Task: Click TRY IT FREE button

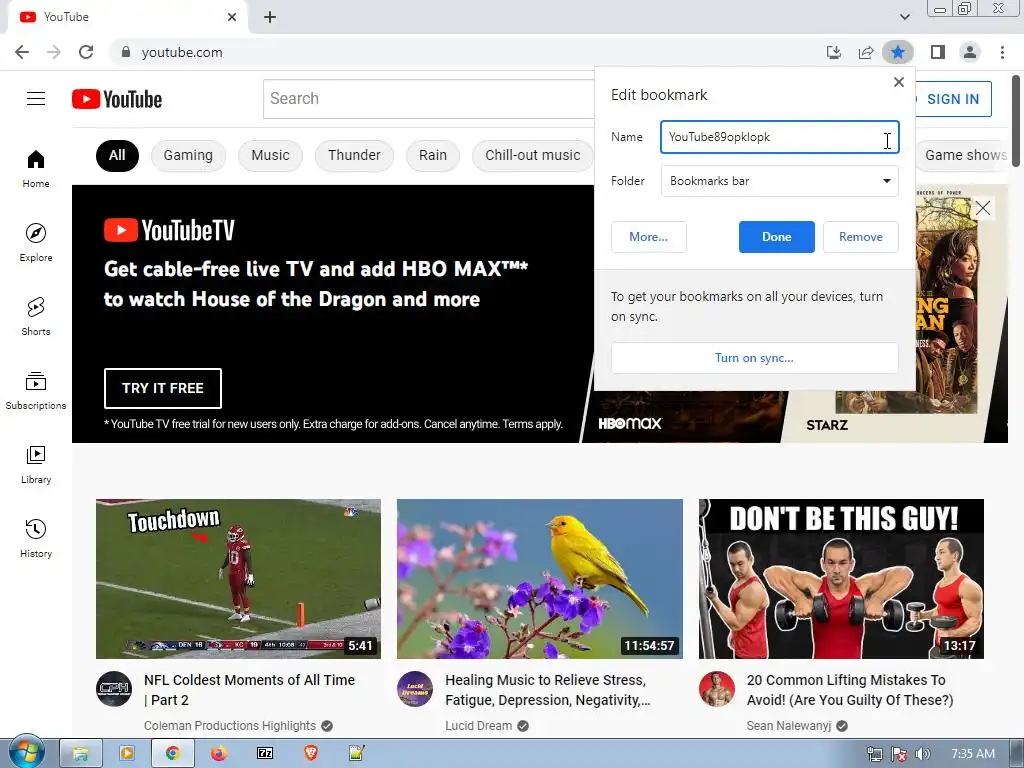Action: [x=163, y=388]
